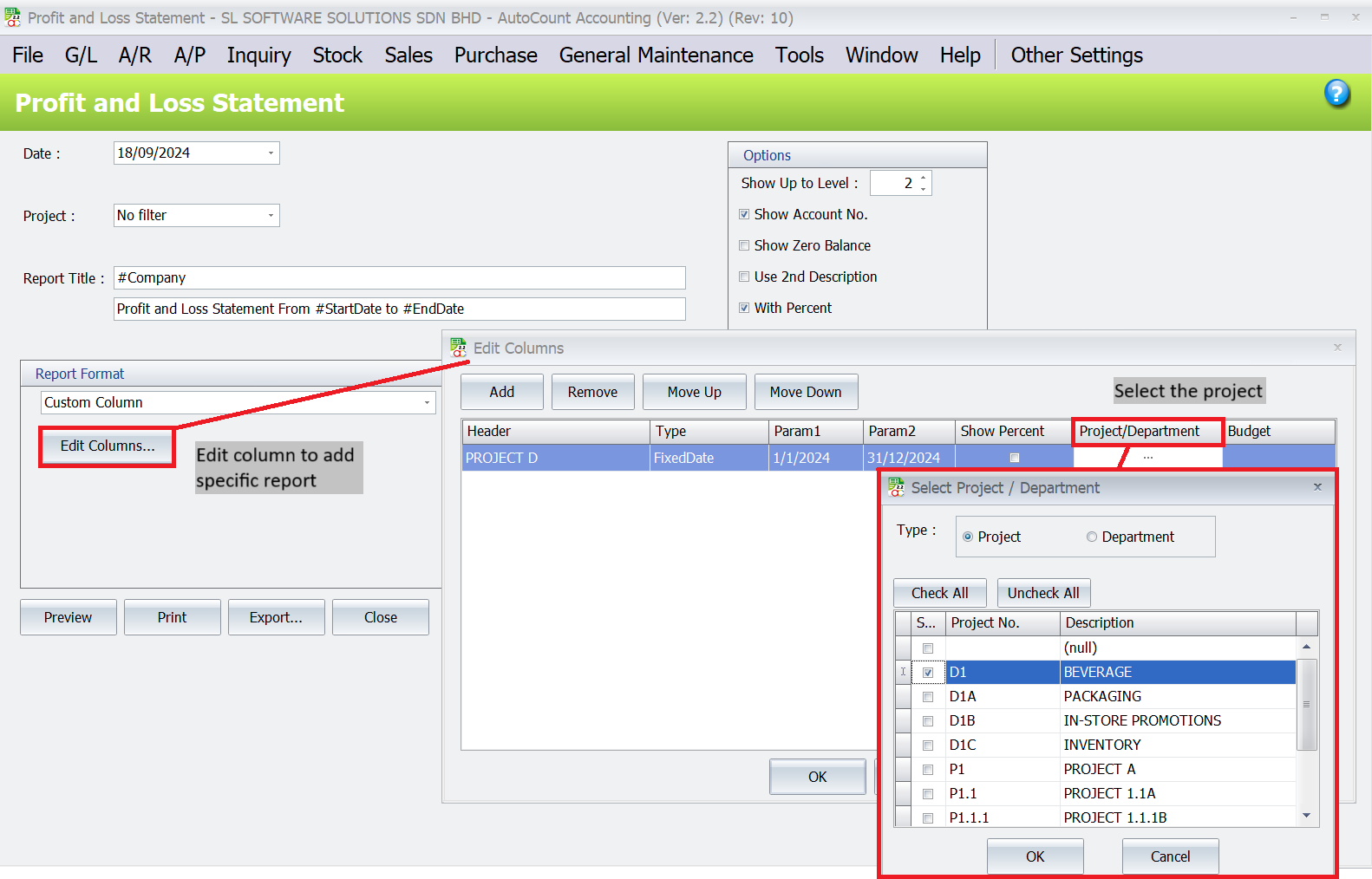1372x879 pixels.
Task: Toggle Show Percent checkbox for PROJECT D row
Action: tap(1014, 458)
